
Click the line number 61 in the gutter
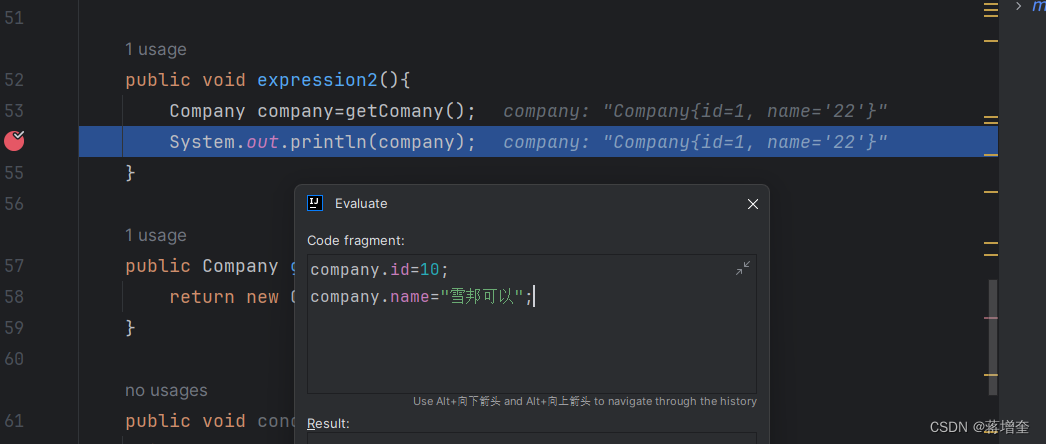point(14,421)
